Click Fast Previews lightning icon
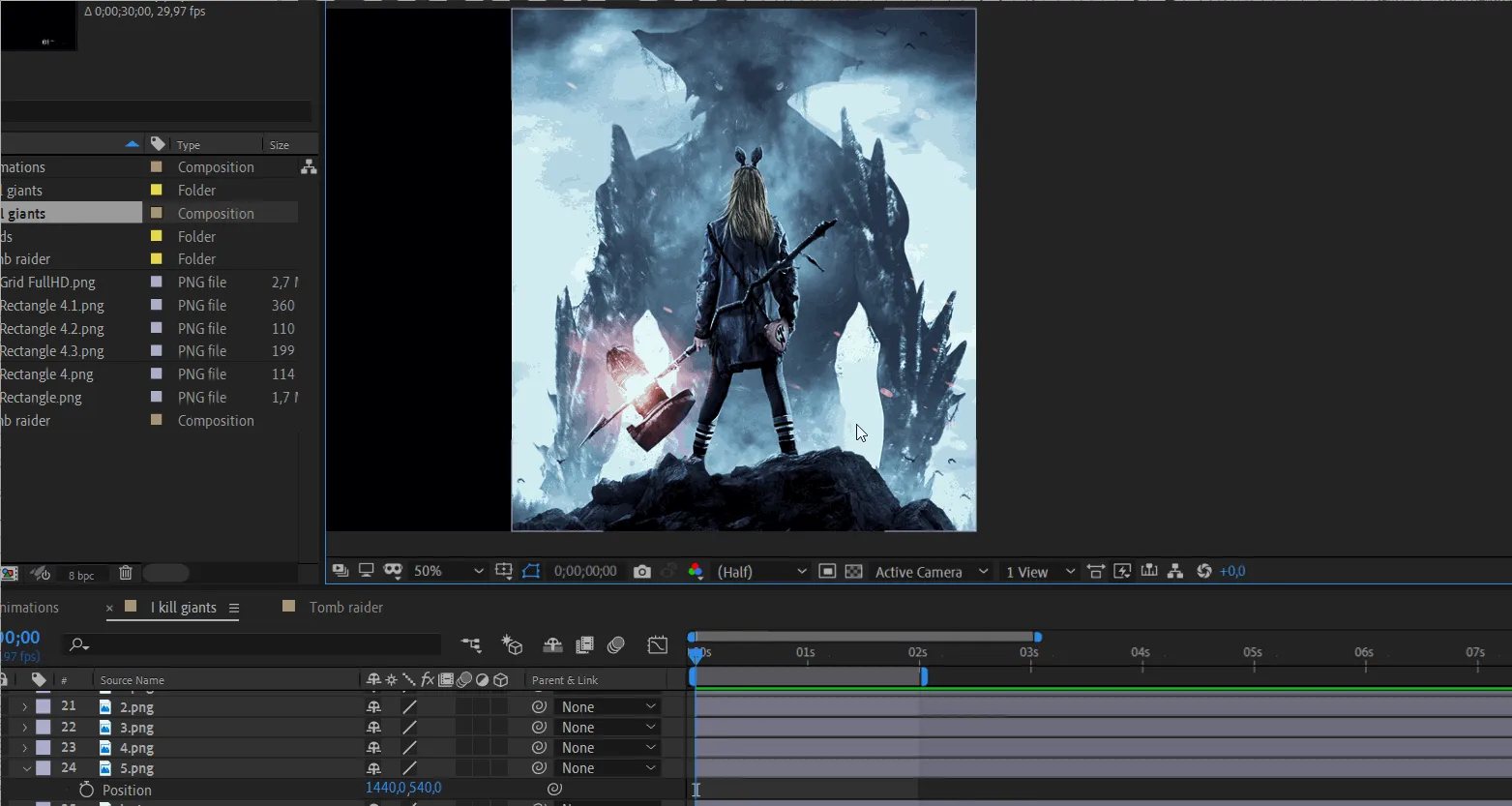 point(1122,571)
